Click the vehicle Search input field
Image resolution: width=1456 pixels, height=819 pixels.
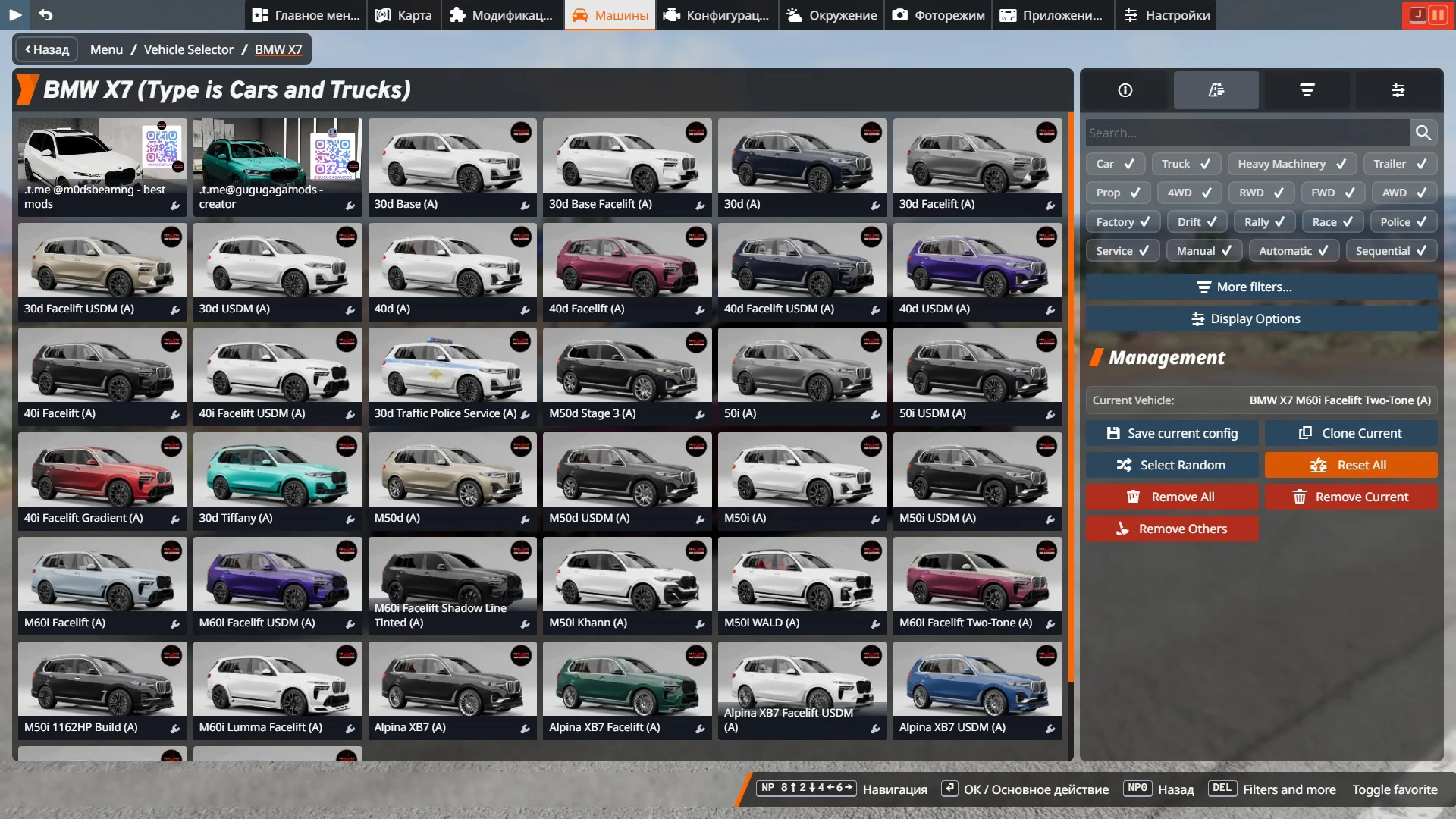tap(1247, 133)
